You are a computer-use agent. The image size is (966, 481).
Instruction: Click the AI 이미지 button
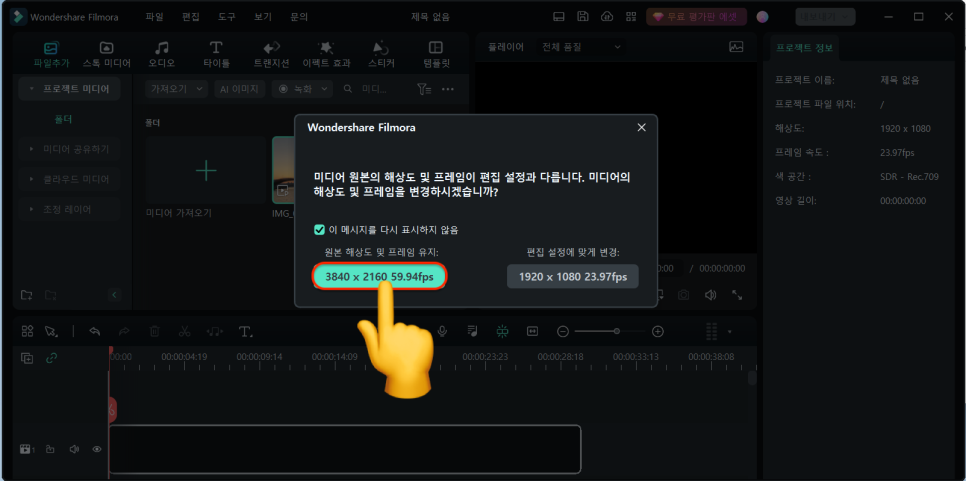pyautogui.click(x=240, y=89)
